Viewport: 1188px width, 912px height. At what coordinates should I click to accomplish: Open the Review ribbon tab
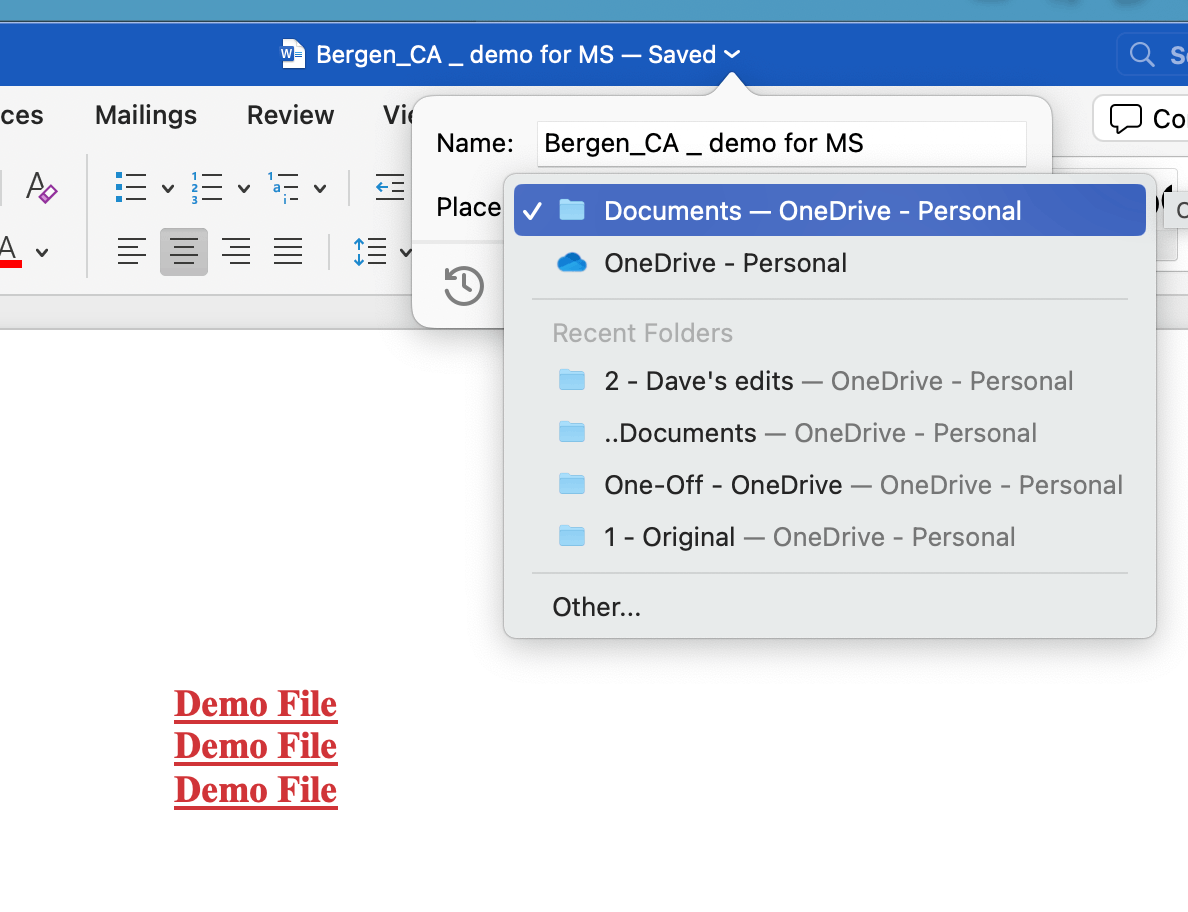(x=290, y=115)
